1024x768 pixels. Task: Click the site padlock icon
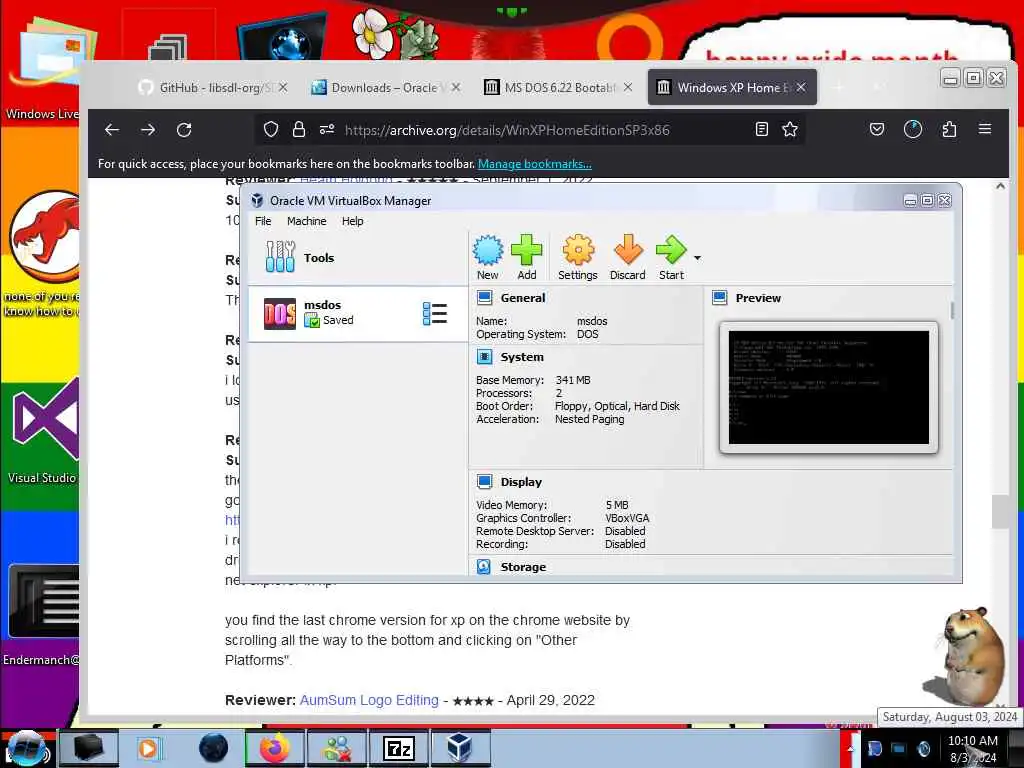[299, 129]
